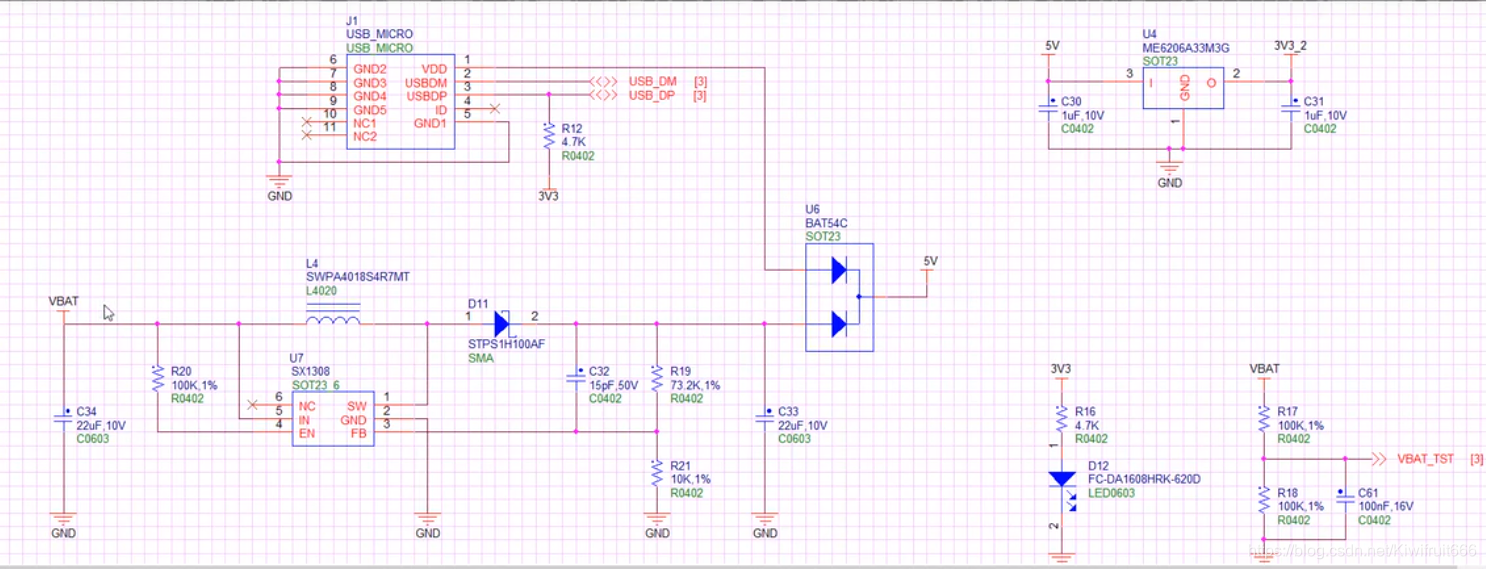Click the GND symbol under the USB connector
The width and height of the screenshot is (1486, 569).
279,181
